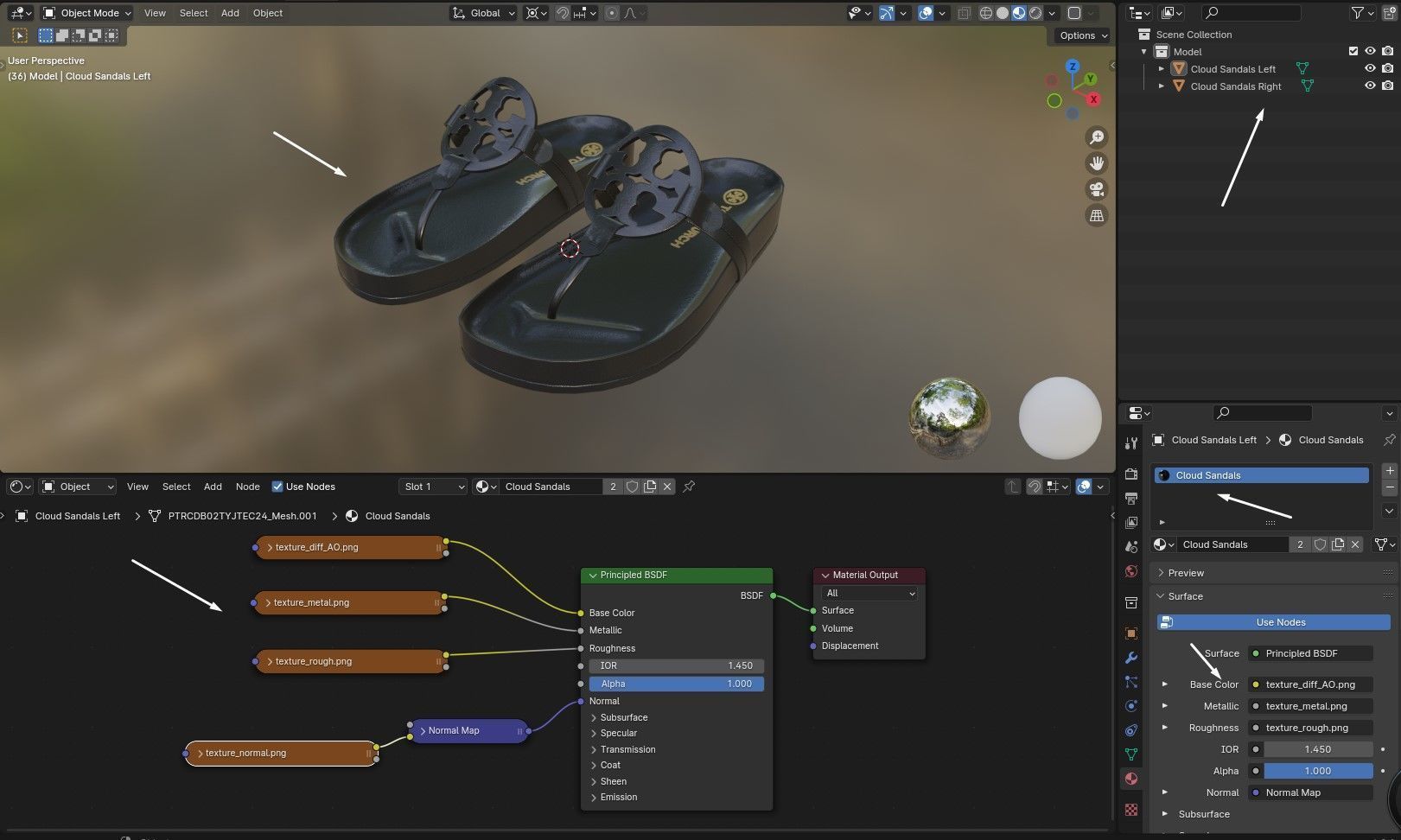Open the Tool tab in Properties editor

tap(1131, 443)
